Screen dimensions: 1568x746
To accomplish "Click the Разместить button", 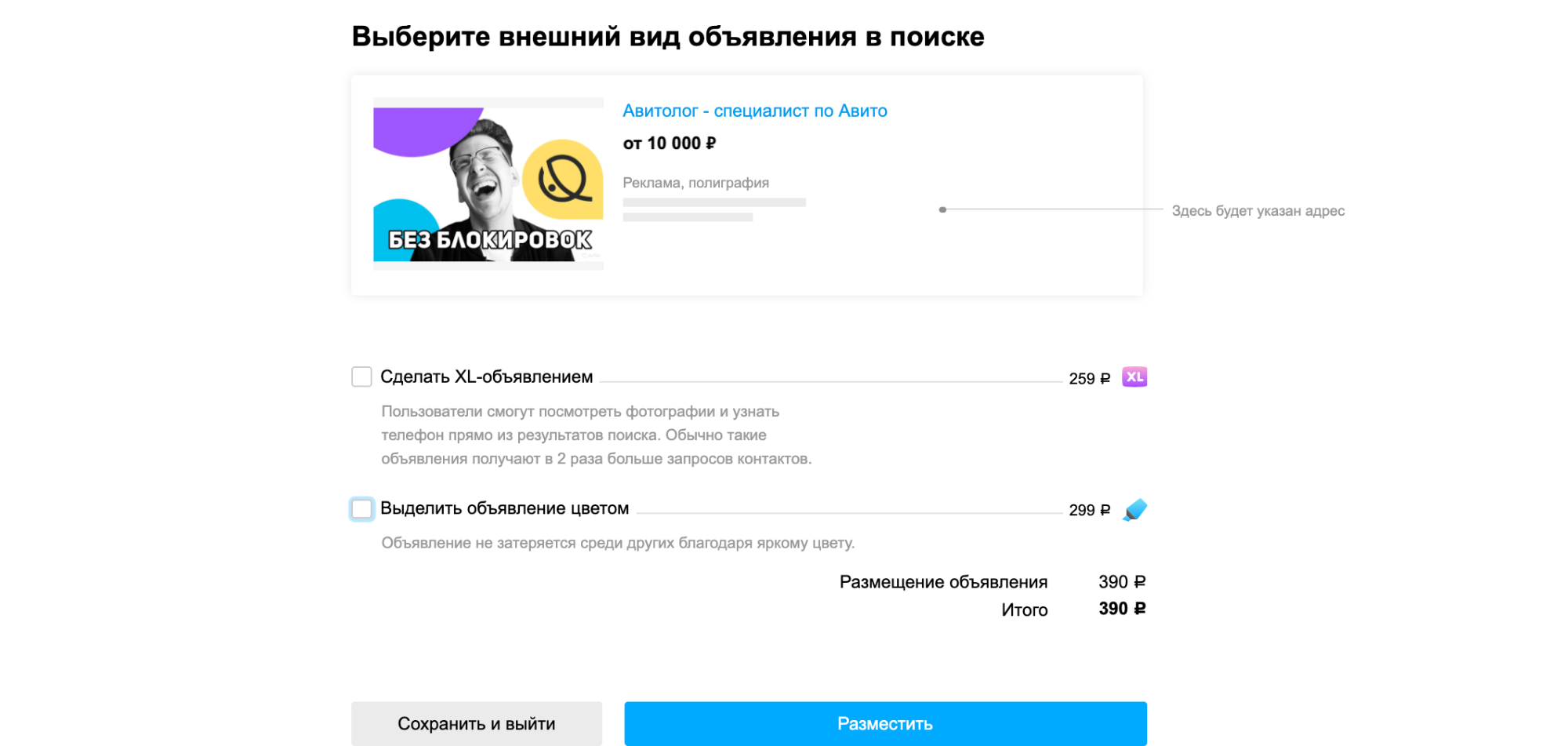I will point(885,723).
